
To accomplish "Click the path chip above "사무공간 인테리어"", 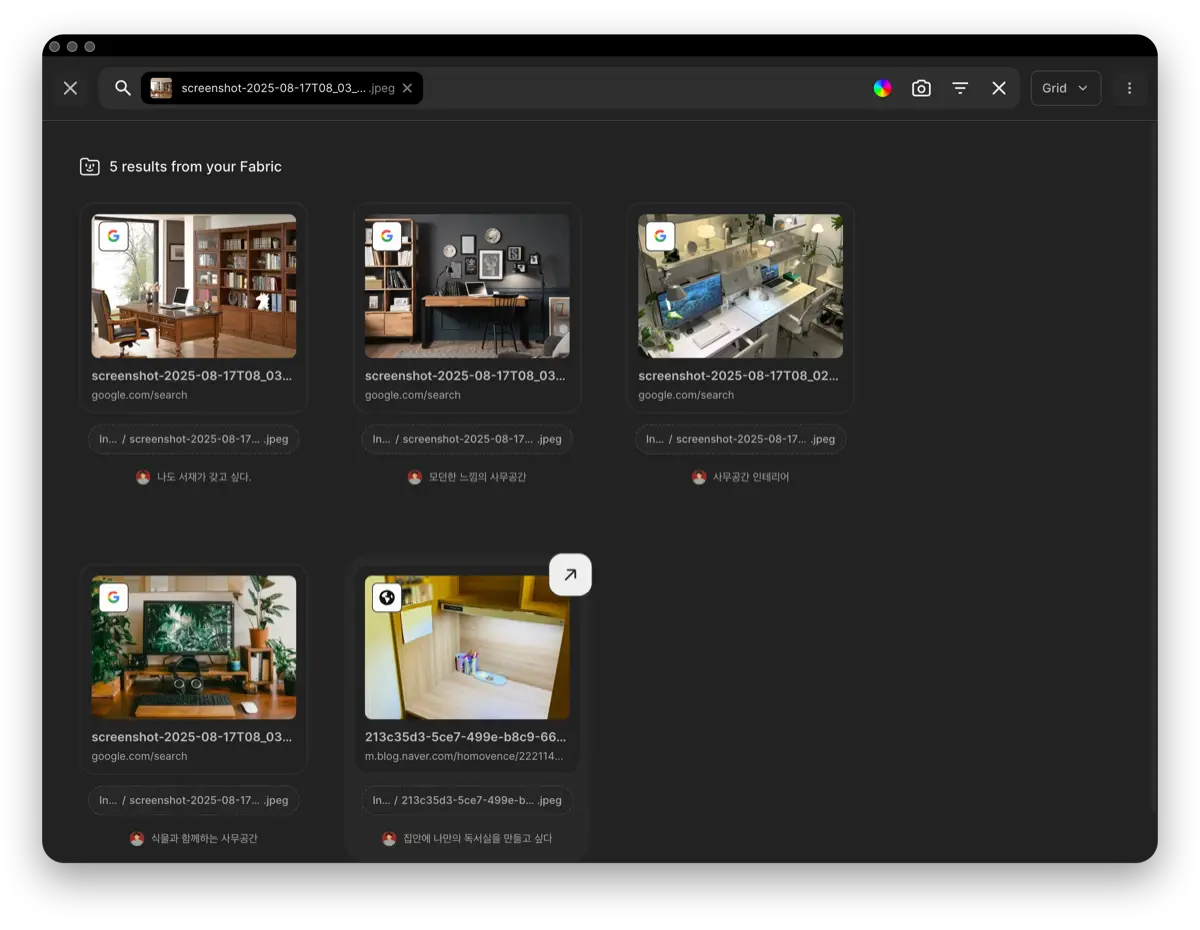I will pyautogui.click(x=740, y=439).
